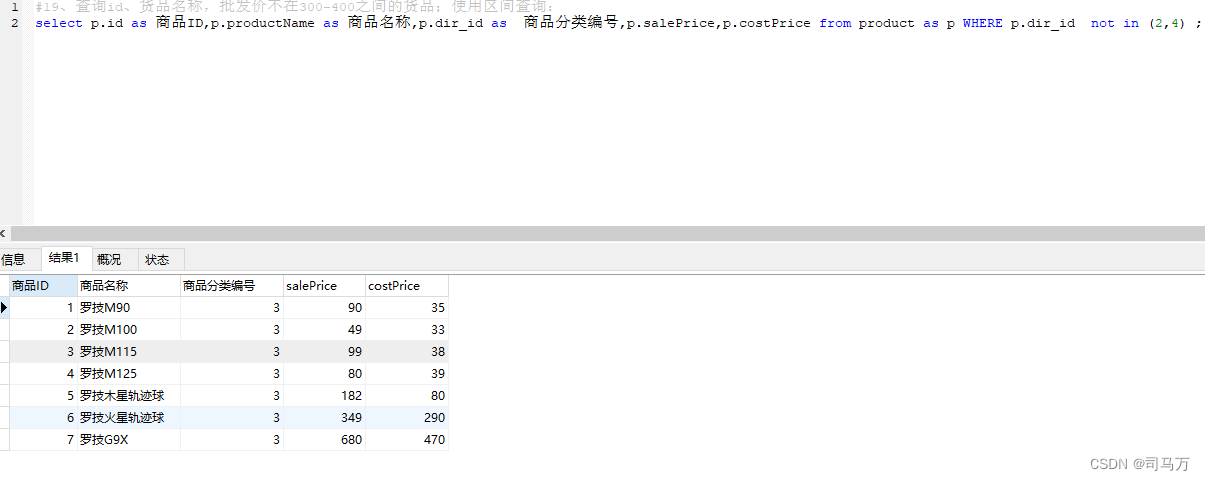Select the cell 罗技M115
Image resolution: width=1205 pixels, height=480 pixels.
[x=129, y=352]
